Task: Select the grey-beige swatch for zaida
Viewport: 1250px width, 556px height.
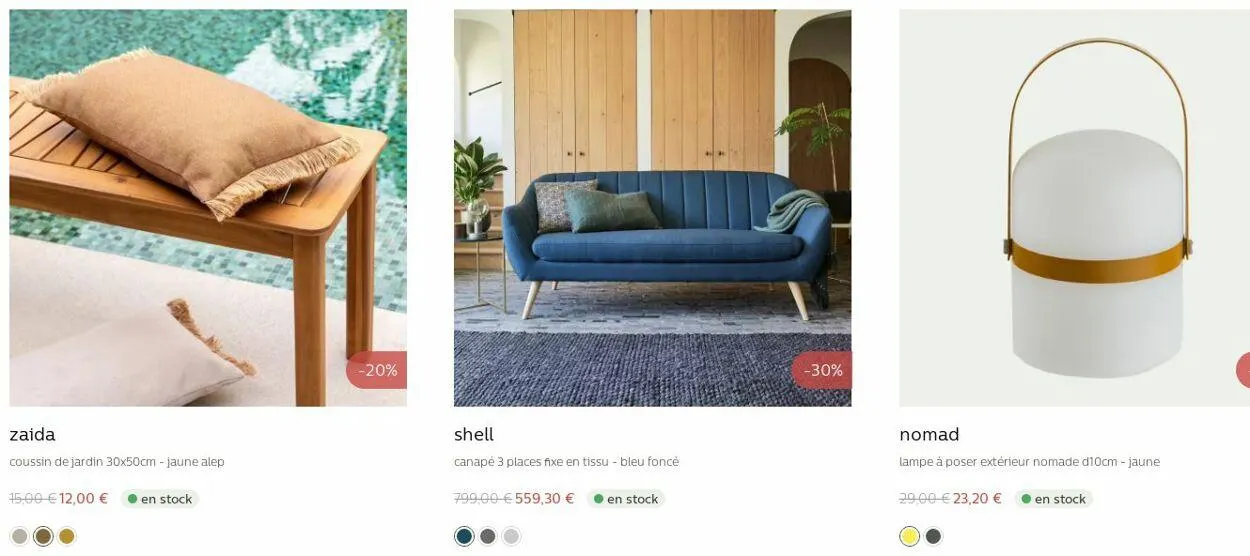Action: click(19, 537)
